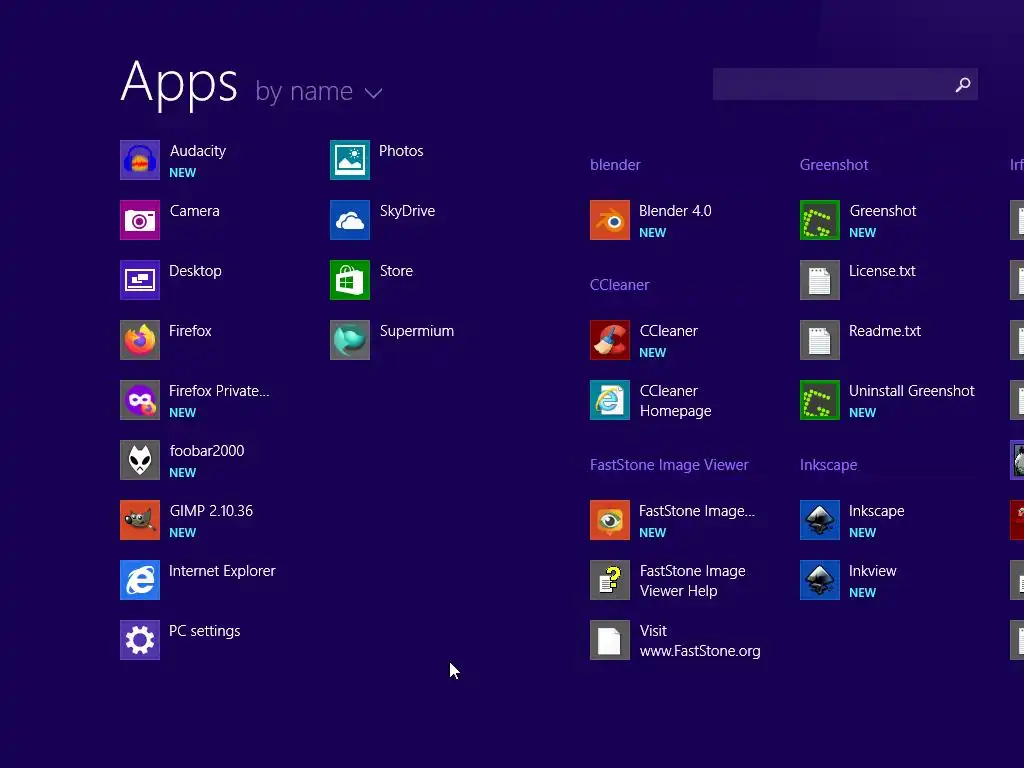Click the 'Store' label text
Viewport: 1024px width, 768px height.
(396, 271)
